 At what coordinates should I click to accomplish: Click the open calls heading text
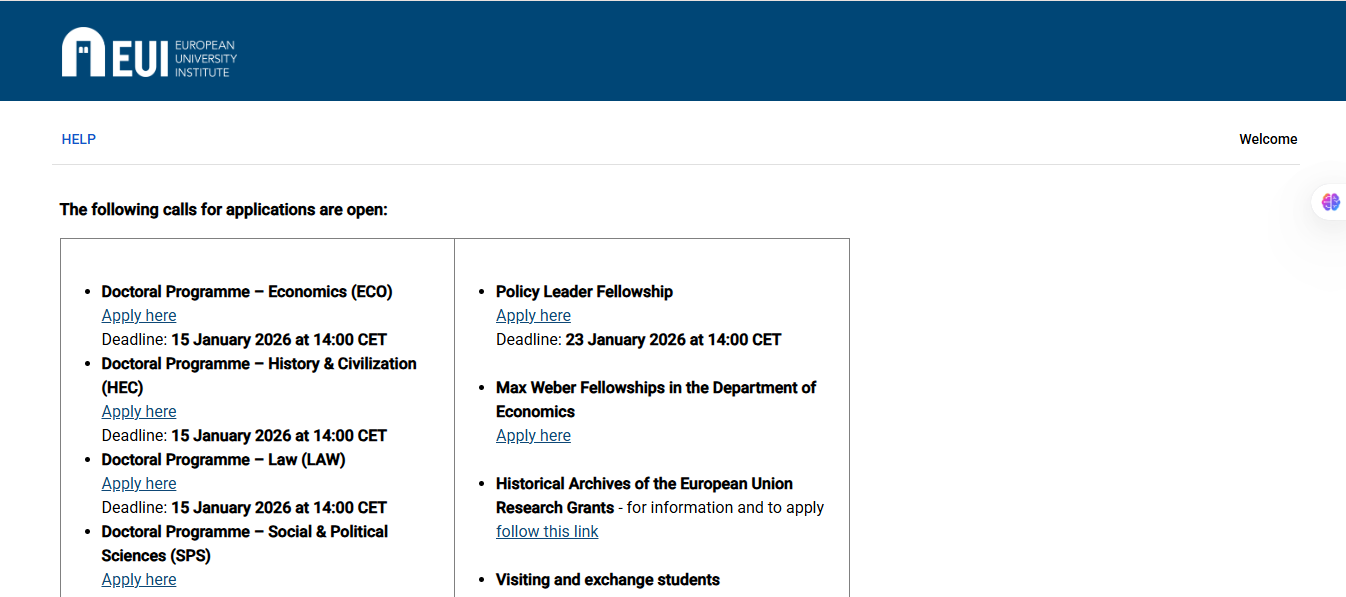click(222, 209)
